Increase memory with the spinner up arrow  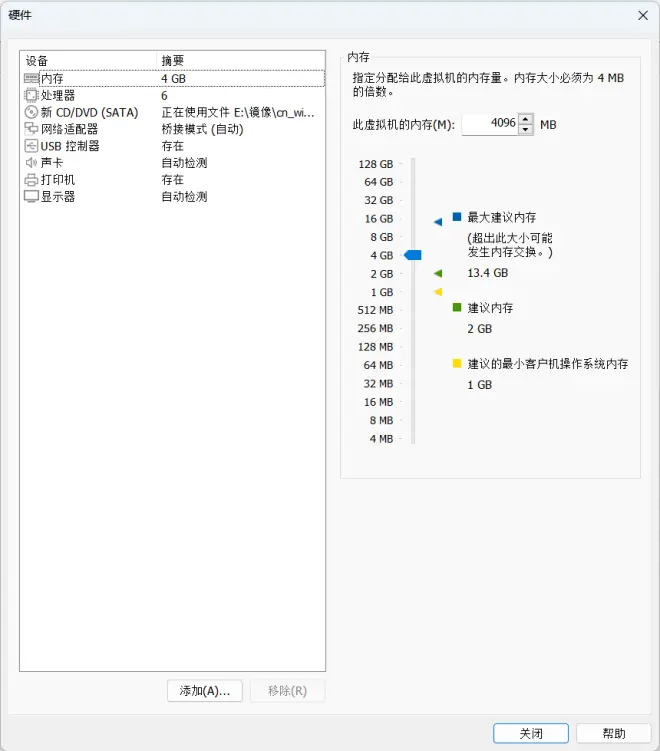(x=526, y=119)
